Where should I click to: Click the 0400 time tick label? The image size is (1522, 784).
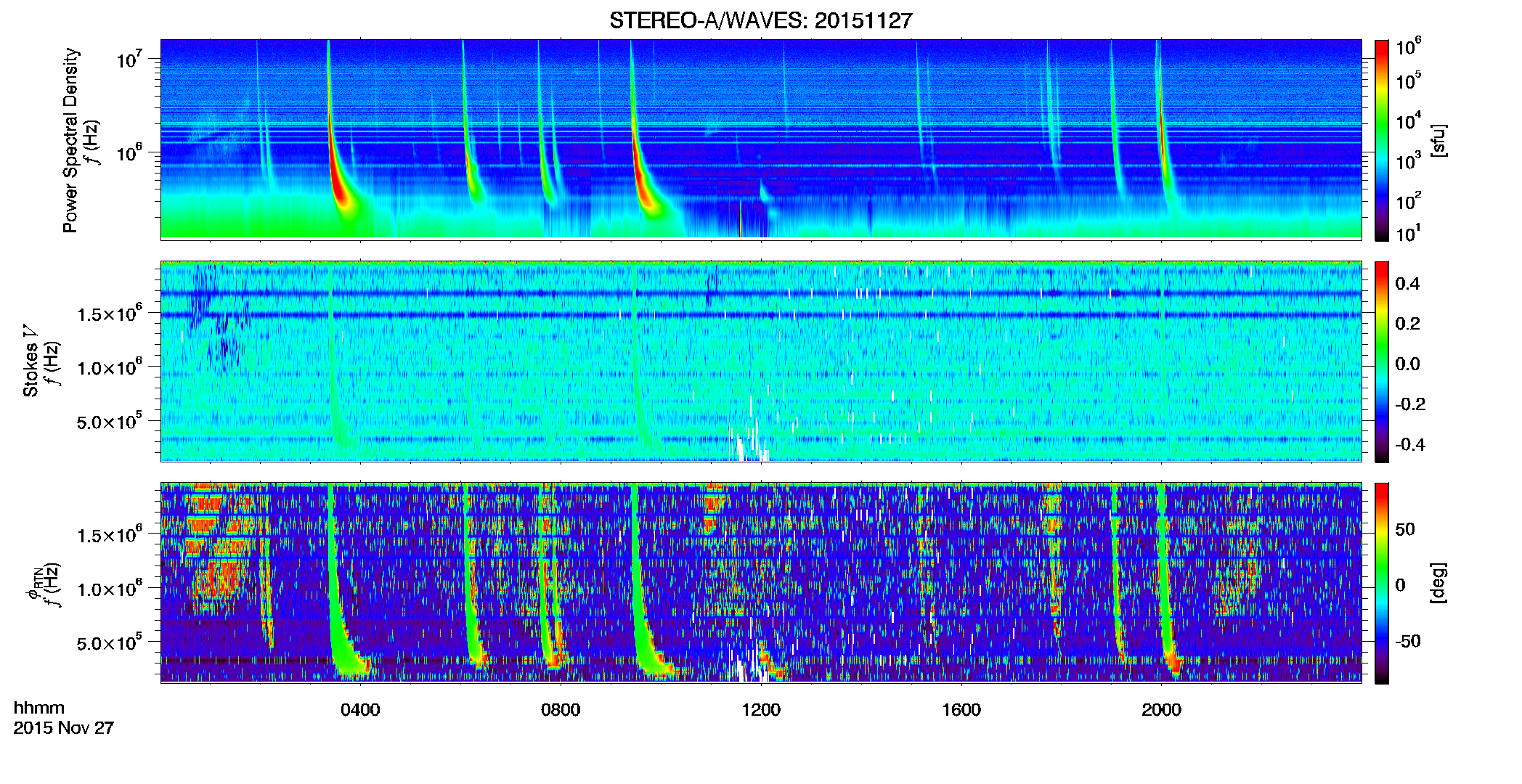coord(360,710)
